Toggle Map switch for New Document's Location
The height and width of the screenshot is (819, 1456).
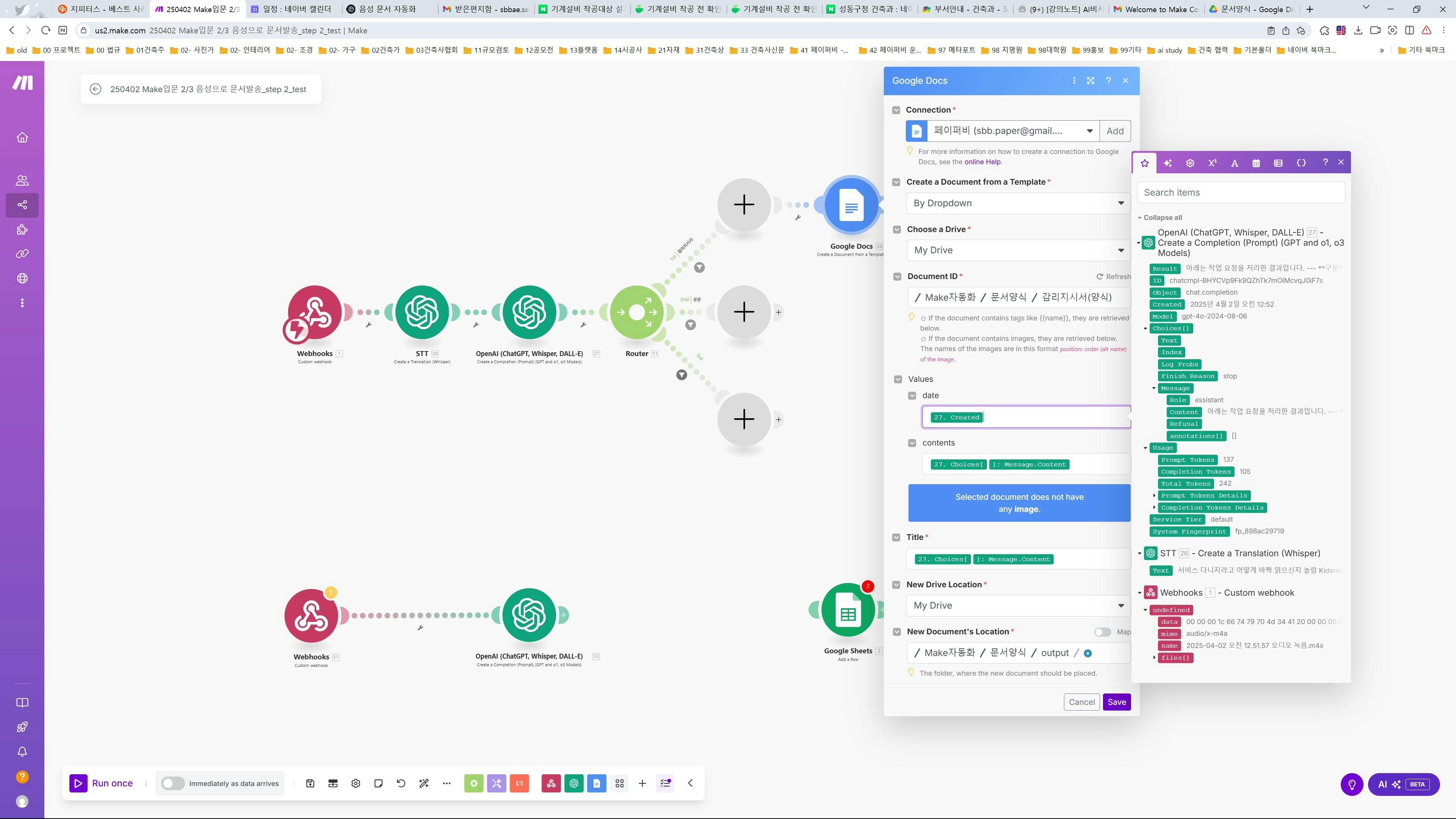click(1101, 632)
